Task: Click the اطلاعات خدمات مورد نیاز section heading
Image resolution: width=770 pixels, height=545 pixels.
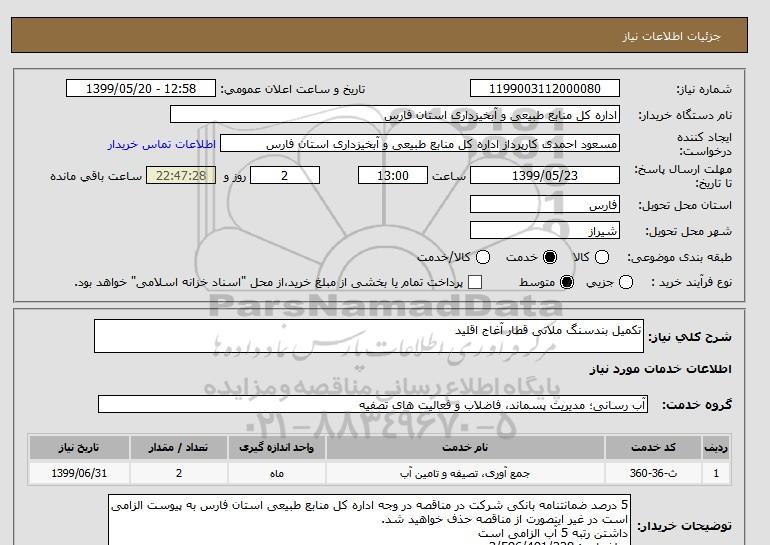Action: tap(660, 369)
